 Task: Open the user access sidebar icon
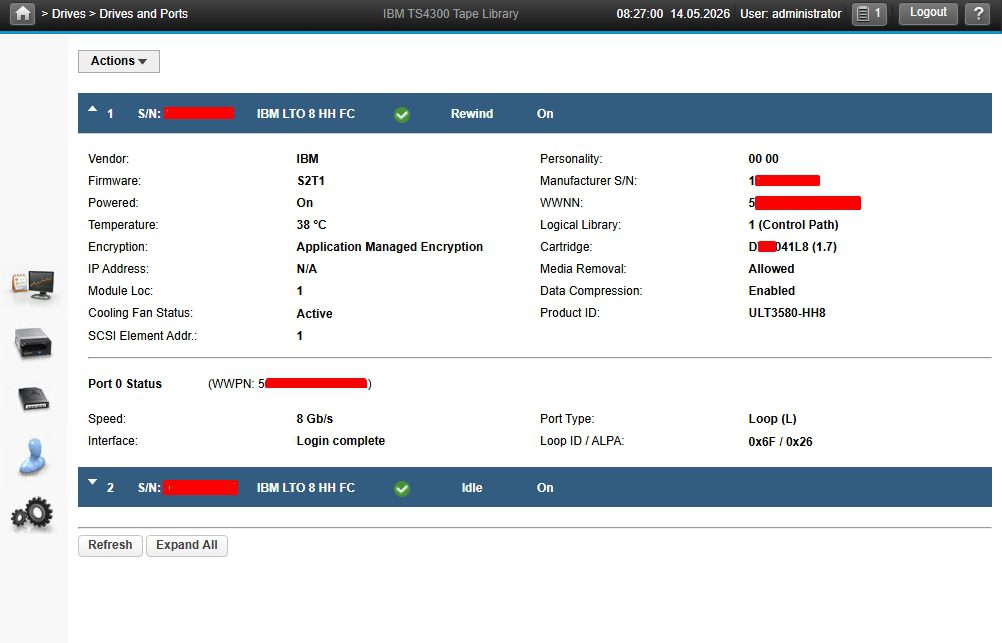tap(33, 456)
